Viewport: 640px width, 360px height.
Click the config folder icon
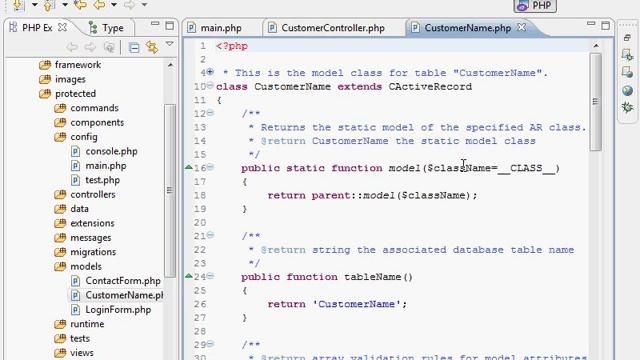pos(60,137)
